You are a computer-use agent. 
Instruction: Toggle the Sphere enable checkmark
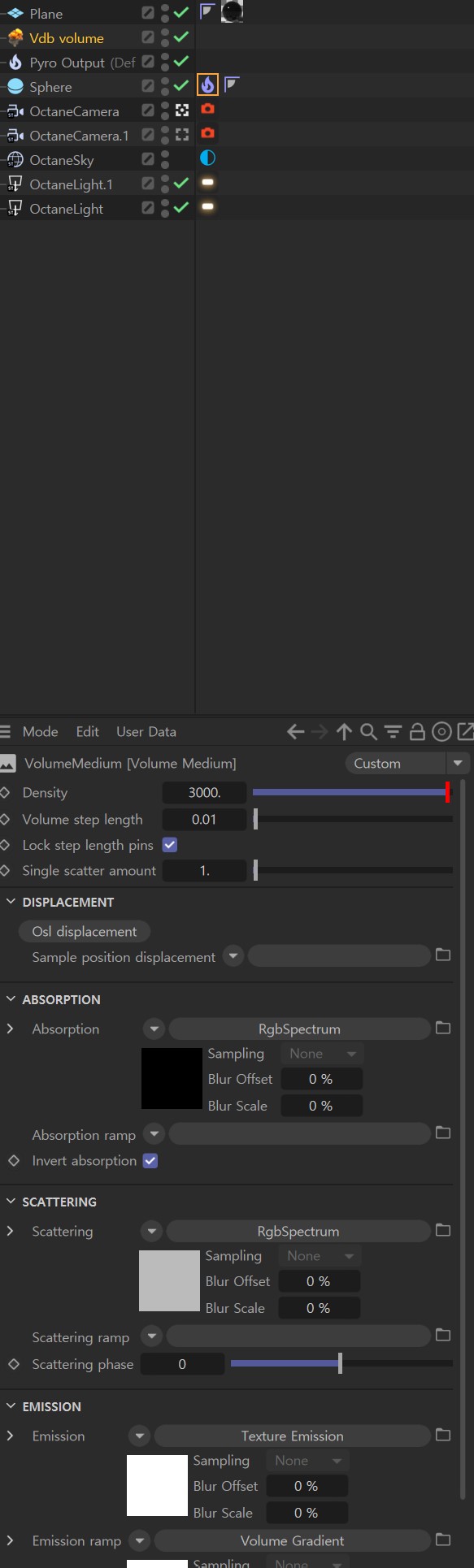pos(181,86)
